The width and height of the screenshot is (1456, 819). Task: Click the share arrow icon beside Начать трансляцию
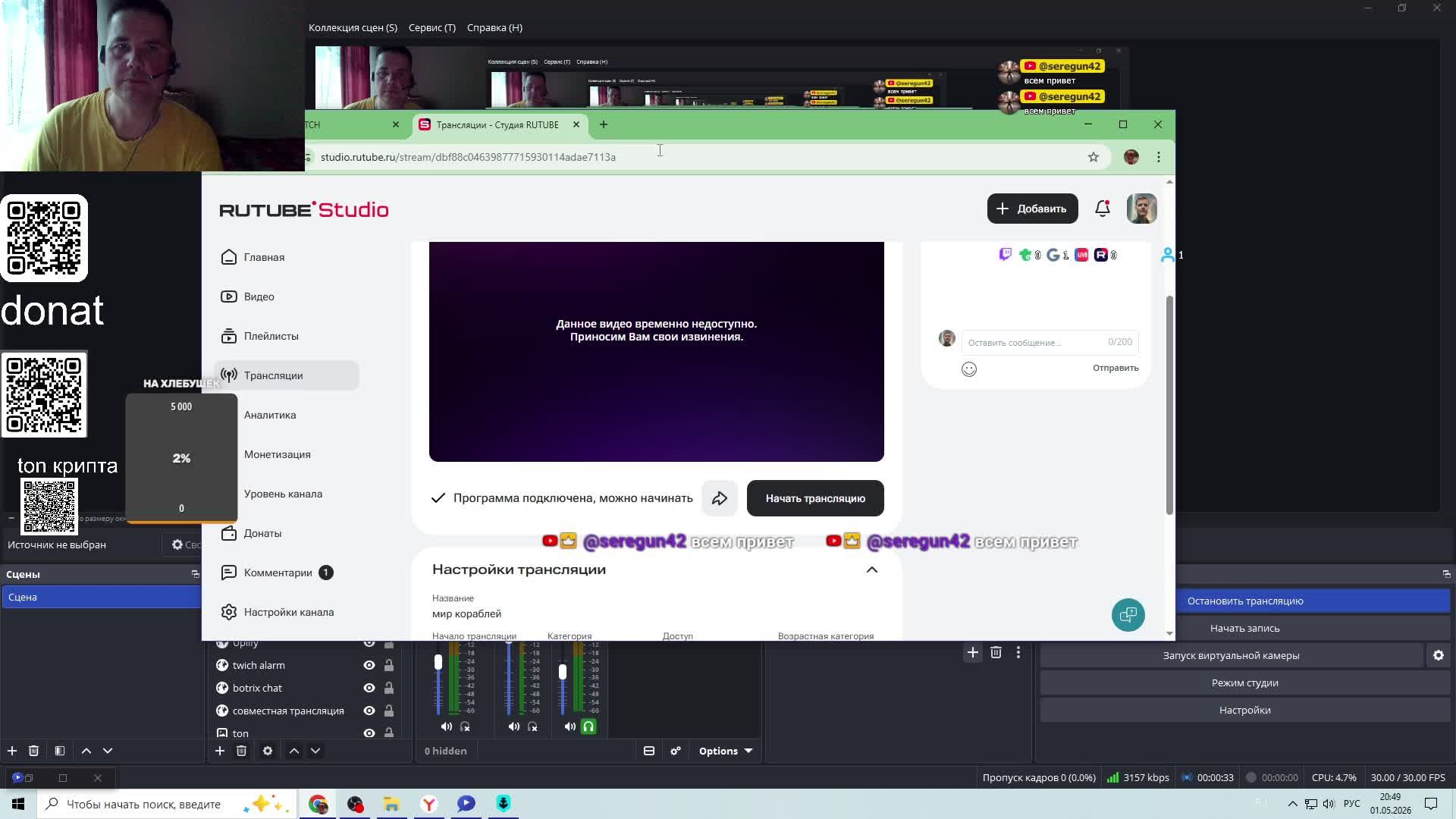tap(720, 498)
